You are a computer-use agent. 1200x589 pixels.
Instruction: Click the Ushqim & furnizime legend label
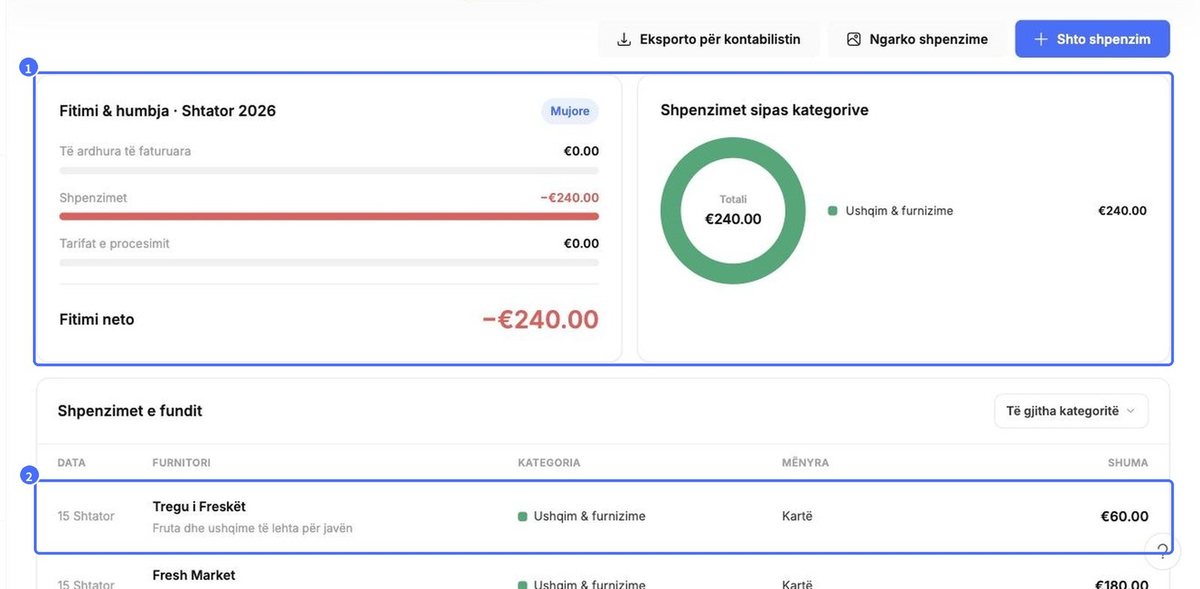click(x=899, y=211)
